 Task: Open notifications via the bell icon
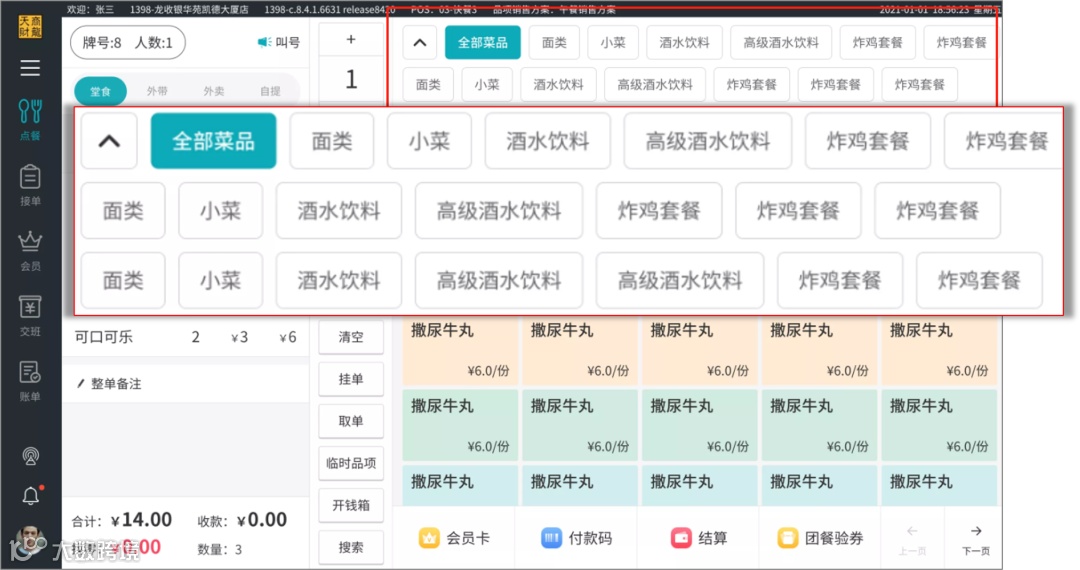31,496
